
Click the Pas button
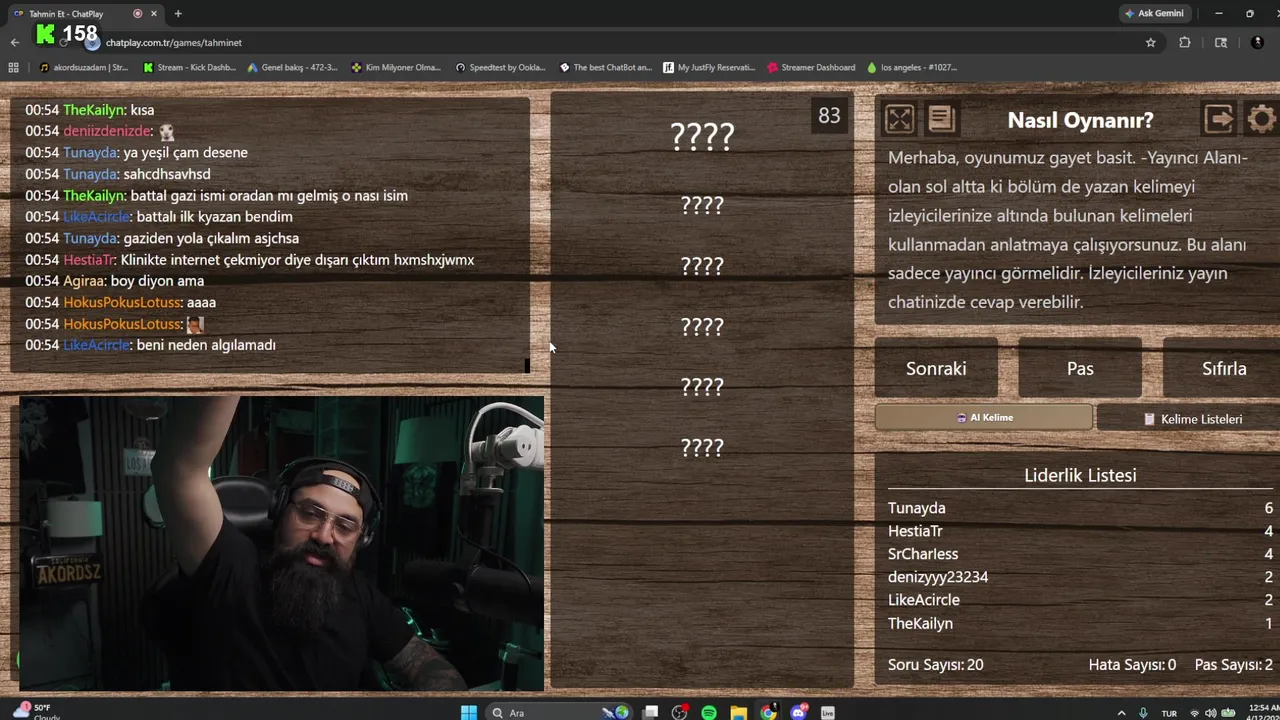(1080, 369)
